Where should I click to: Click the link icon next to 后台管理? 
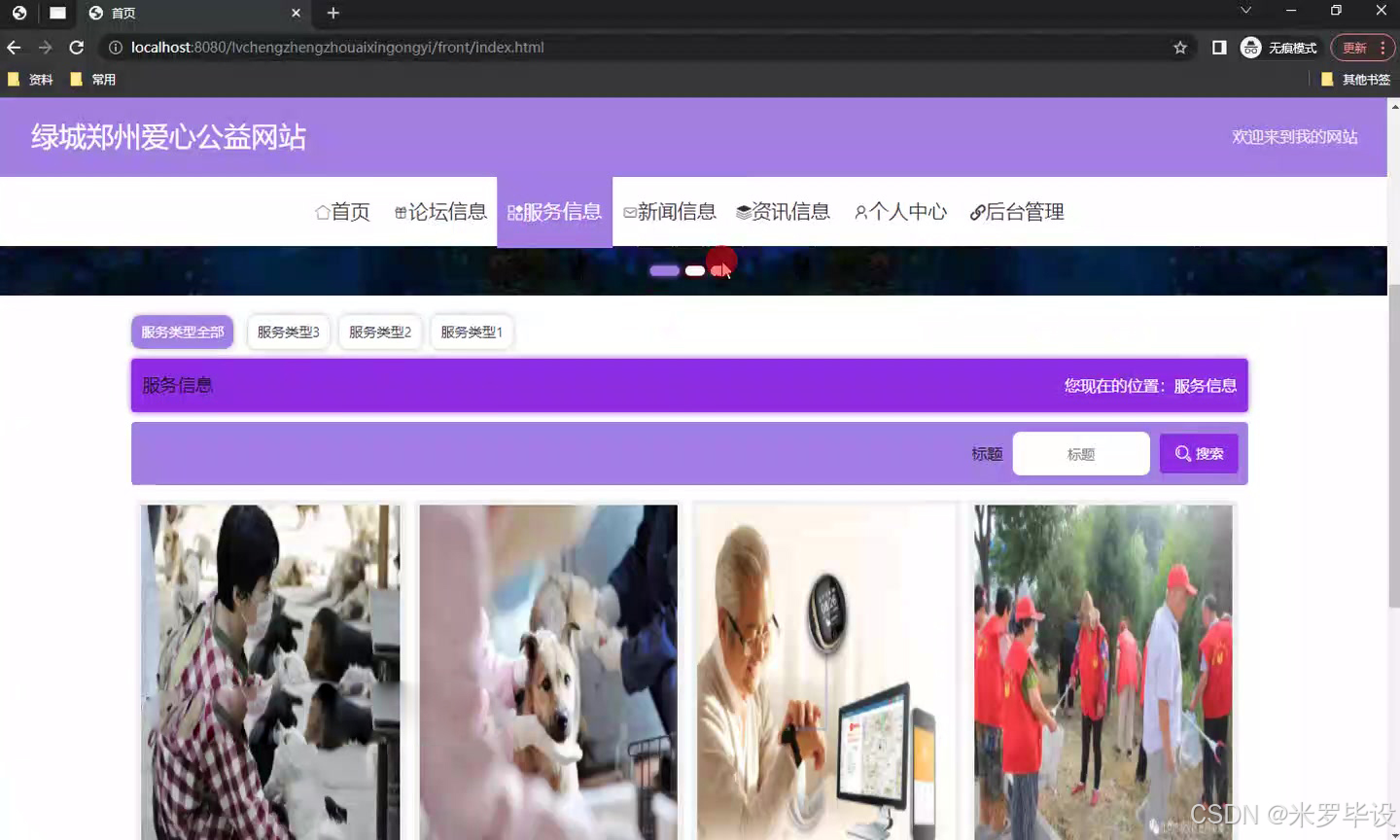[x=976, y=211]
